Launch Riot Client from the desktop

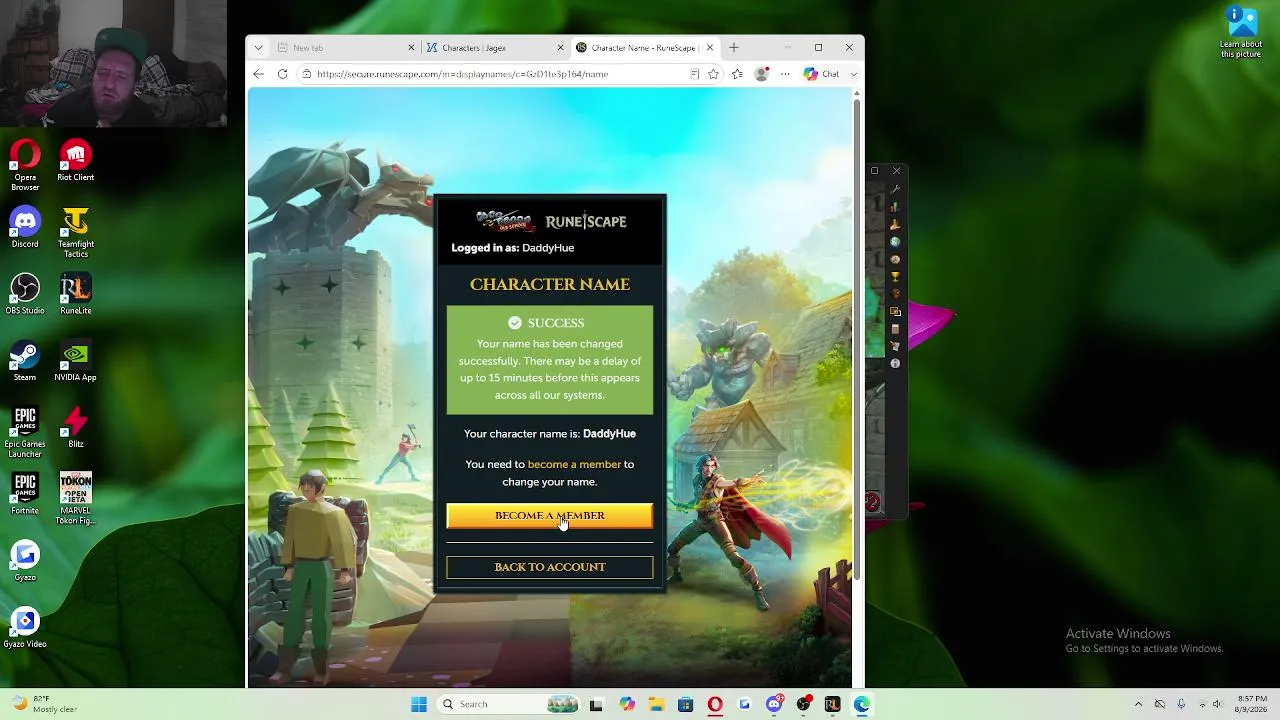coord(76,162)
